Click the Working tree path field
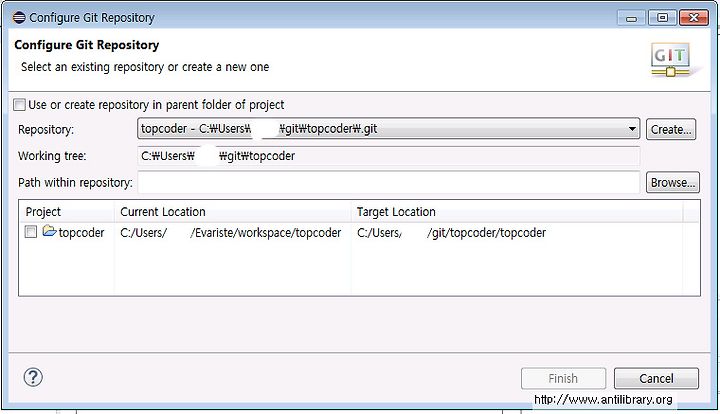720x414 pixels. tap(388, 156)
